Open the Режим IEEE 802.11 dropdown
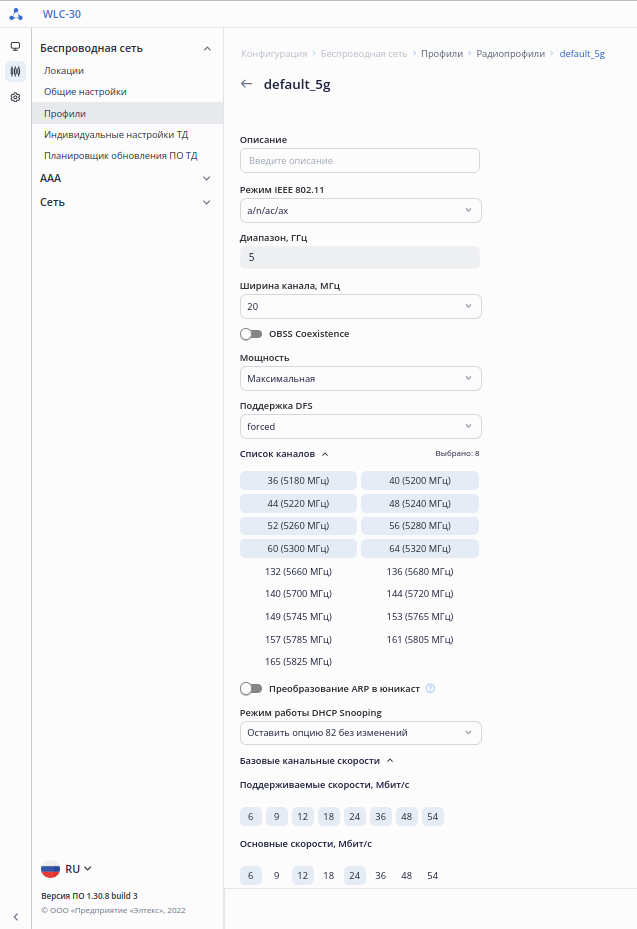Viewport: 637px width, 929px height. point(360,210)
